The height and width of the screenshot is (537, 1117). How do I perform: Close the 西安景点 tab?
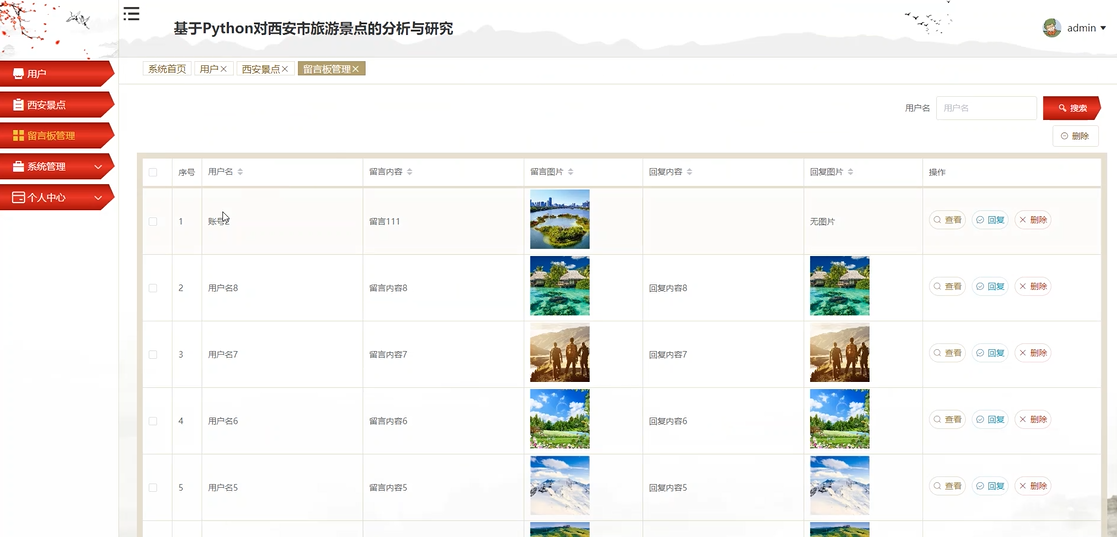point(285,69)
